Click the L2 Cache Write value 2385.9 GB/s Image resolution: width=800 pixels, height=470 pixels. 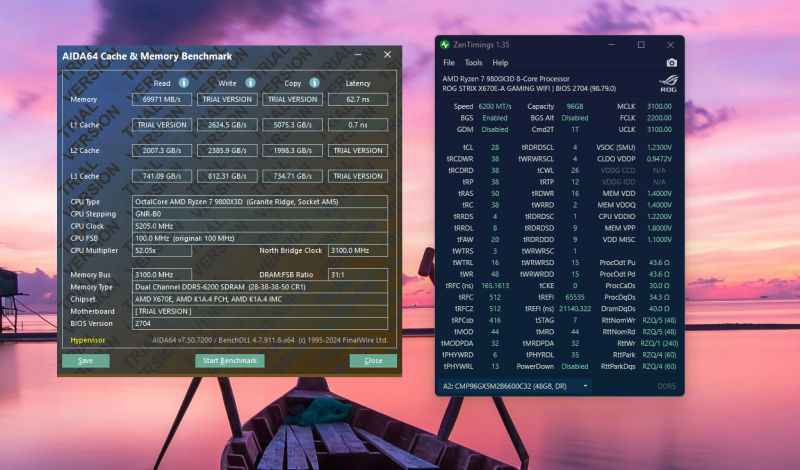click(x=227, y=151)
